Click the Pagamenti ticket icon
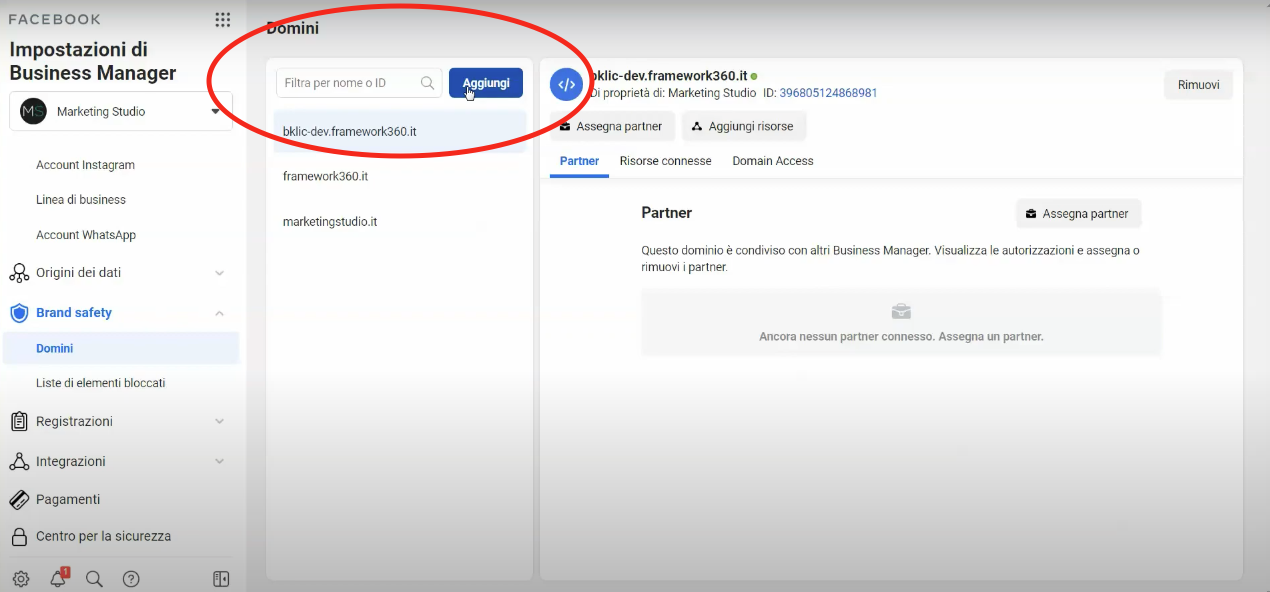This screenshot has height=592, width=1270. pyautogui.click(x=19, y=499)
